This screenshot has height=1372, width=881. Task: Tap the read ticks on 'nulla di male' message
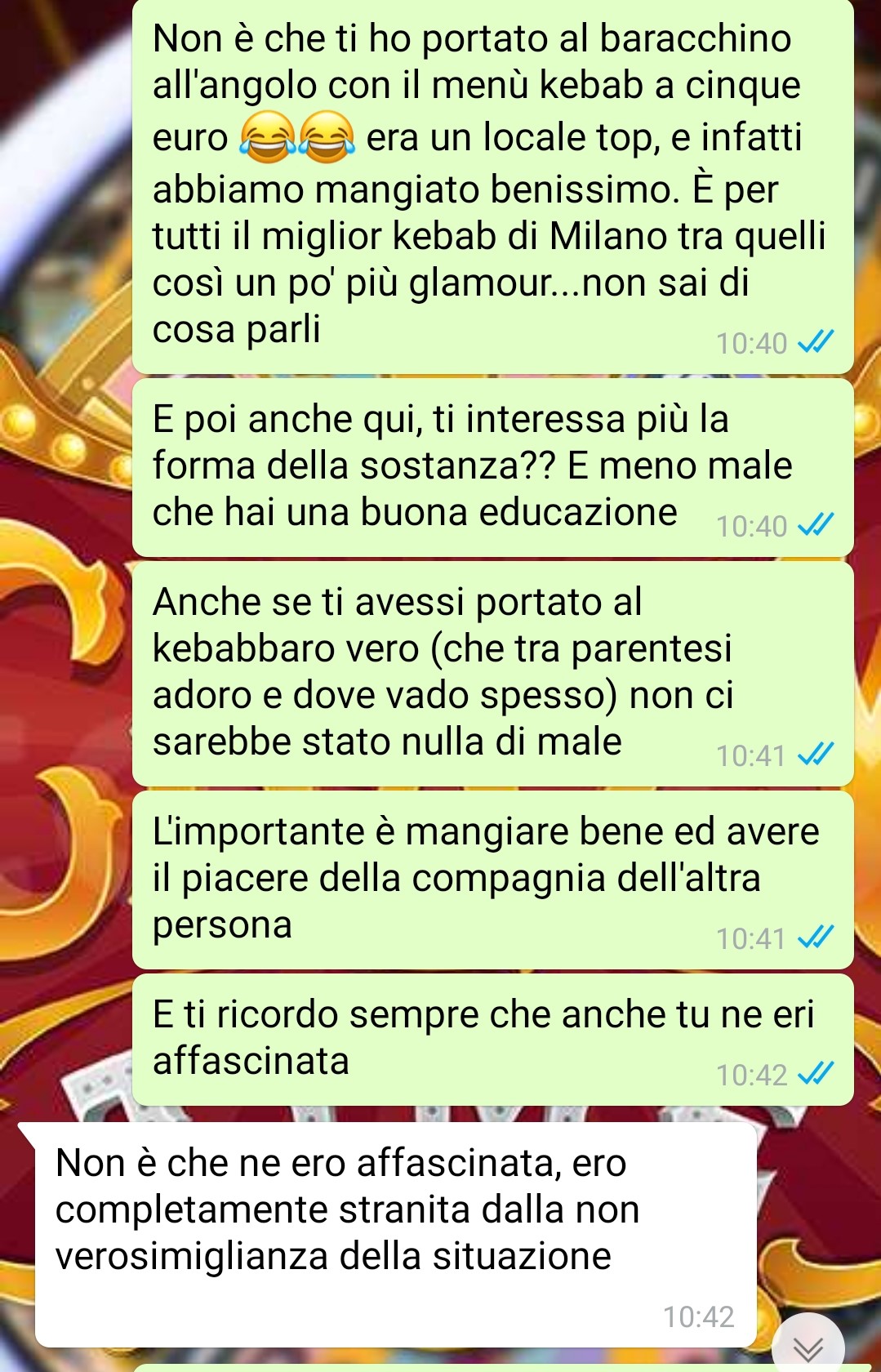coord(816,754)
